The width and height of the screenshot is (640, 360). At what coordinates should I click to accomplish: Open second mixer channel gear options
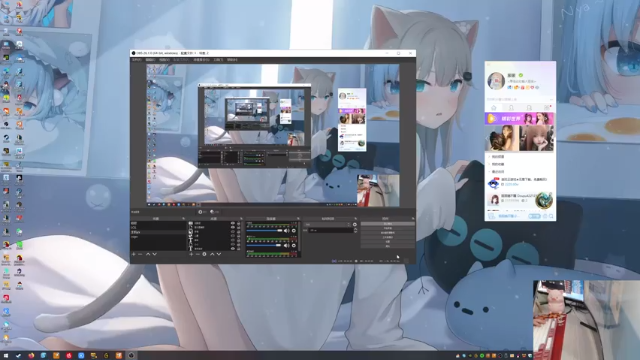294,245
